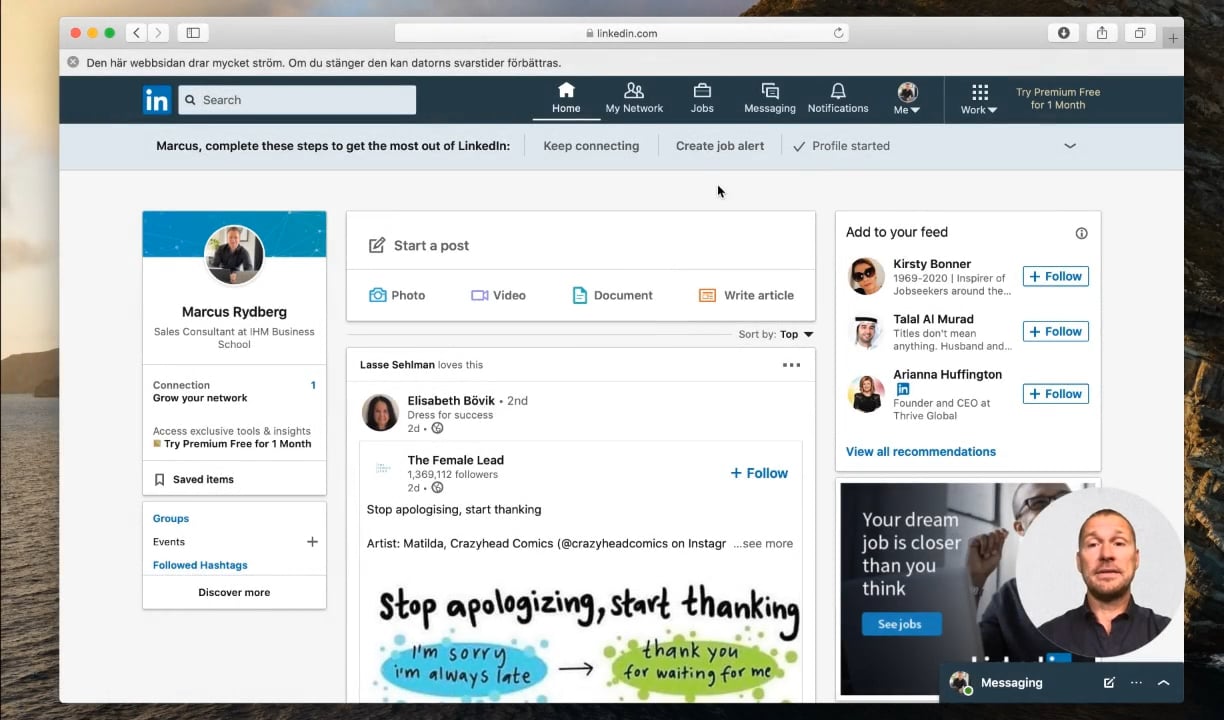Click Write article
This screenshot has height=720, width=1224.
746,295
